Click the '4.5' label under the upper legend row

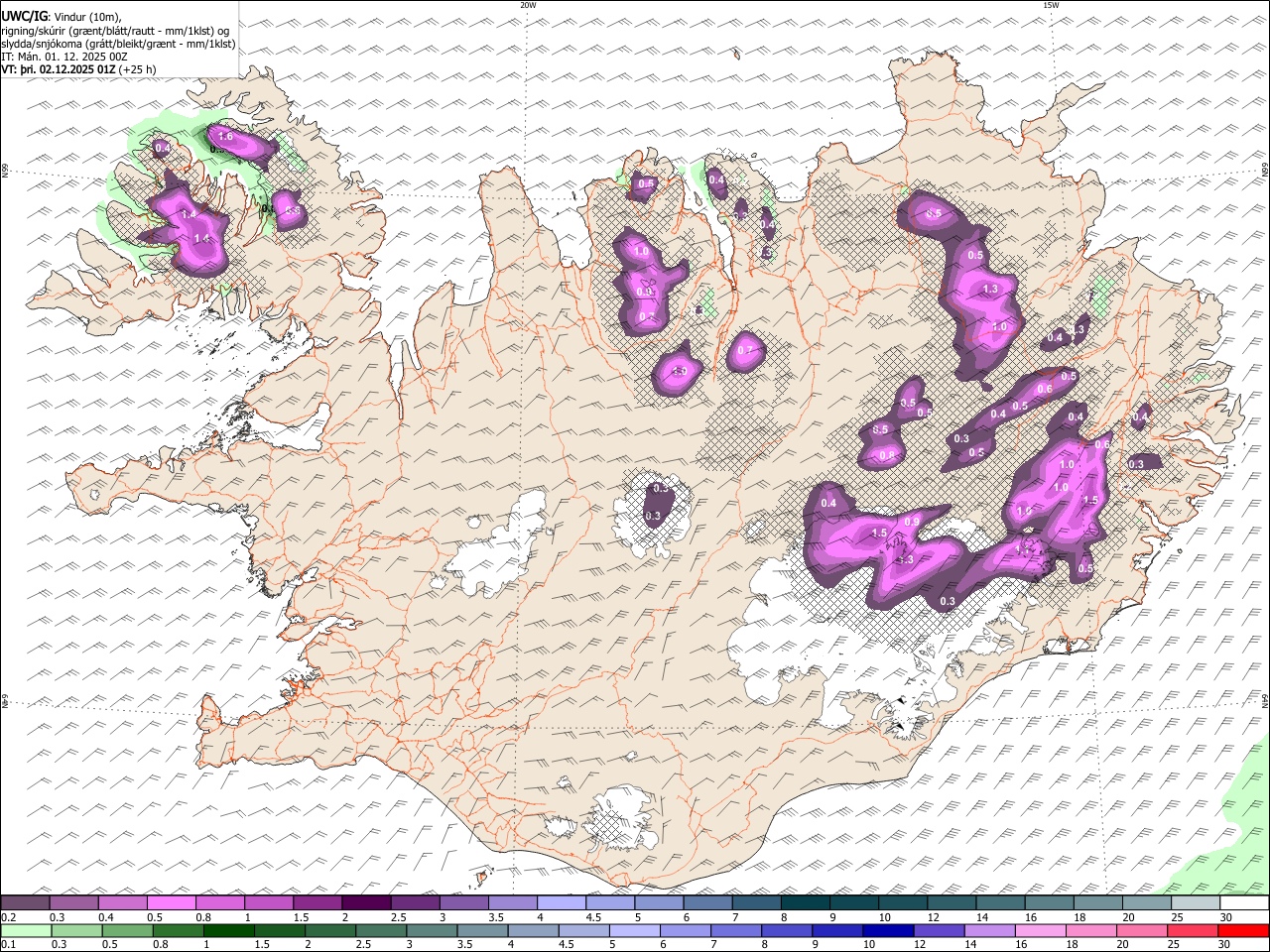click(x=593, y=917)
